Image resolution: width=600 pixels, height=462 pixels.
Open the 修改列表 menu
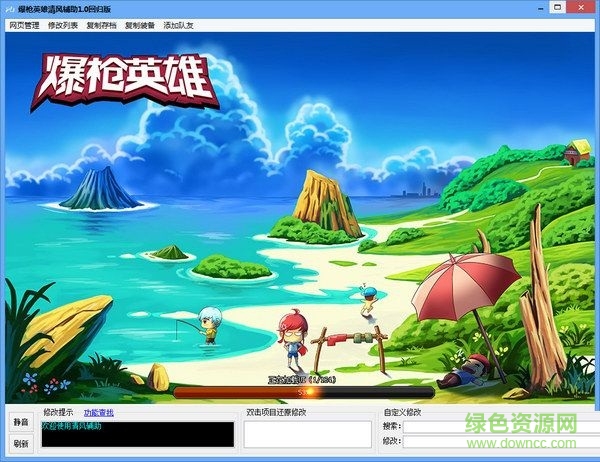65,24
